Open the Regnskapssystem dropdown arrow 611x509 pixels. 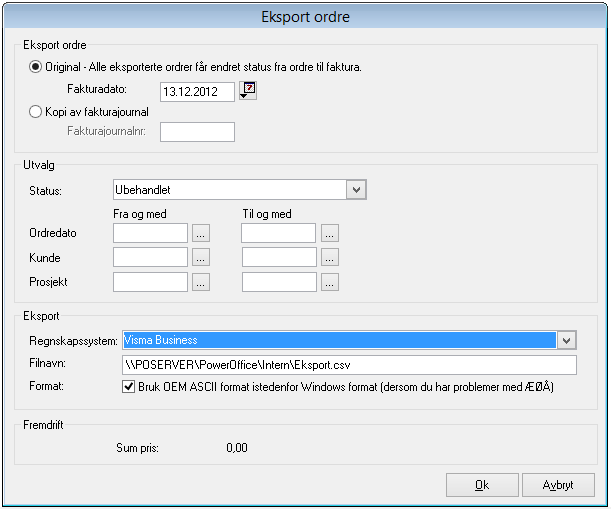point(566,340)
